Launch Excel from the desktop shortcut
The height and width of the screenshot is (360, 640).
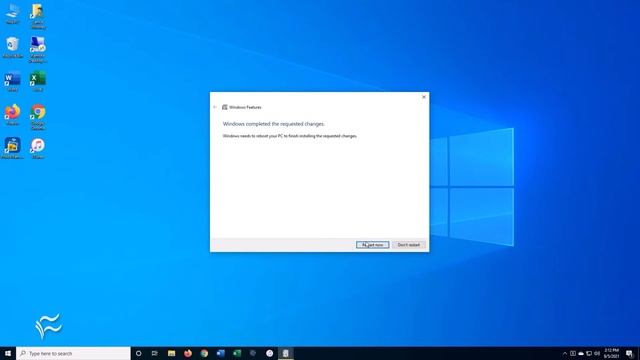pos(38,81)
